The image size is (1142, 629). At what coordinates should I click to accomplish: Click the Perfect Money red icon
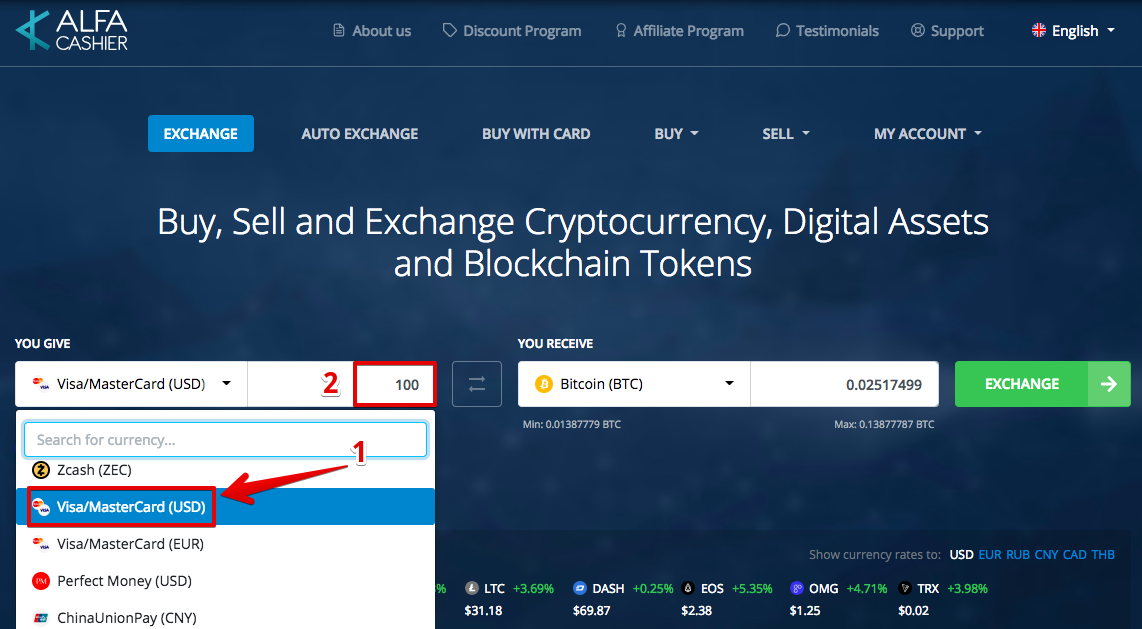point(42,581)
